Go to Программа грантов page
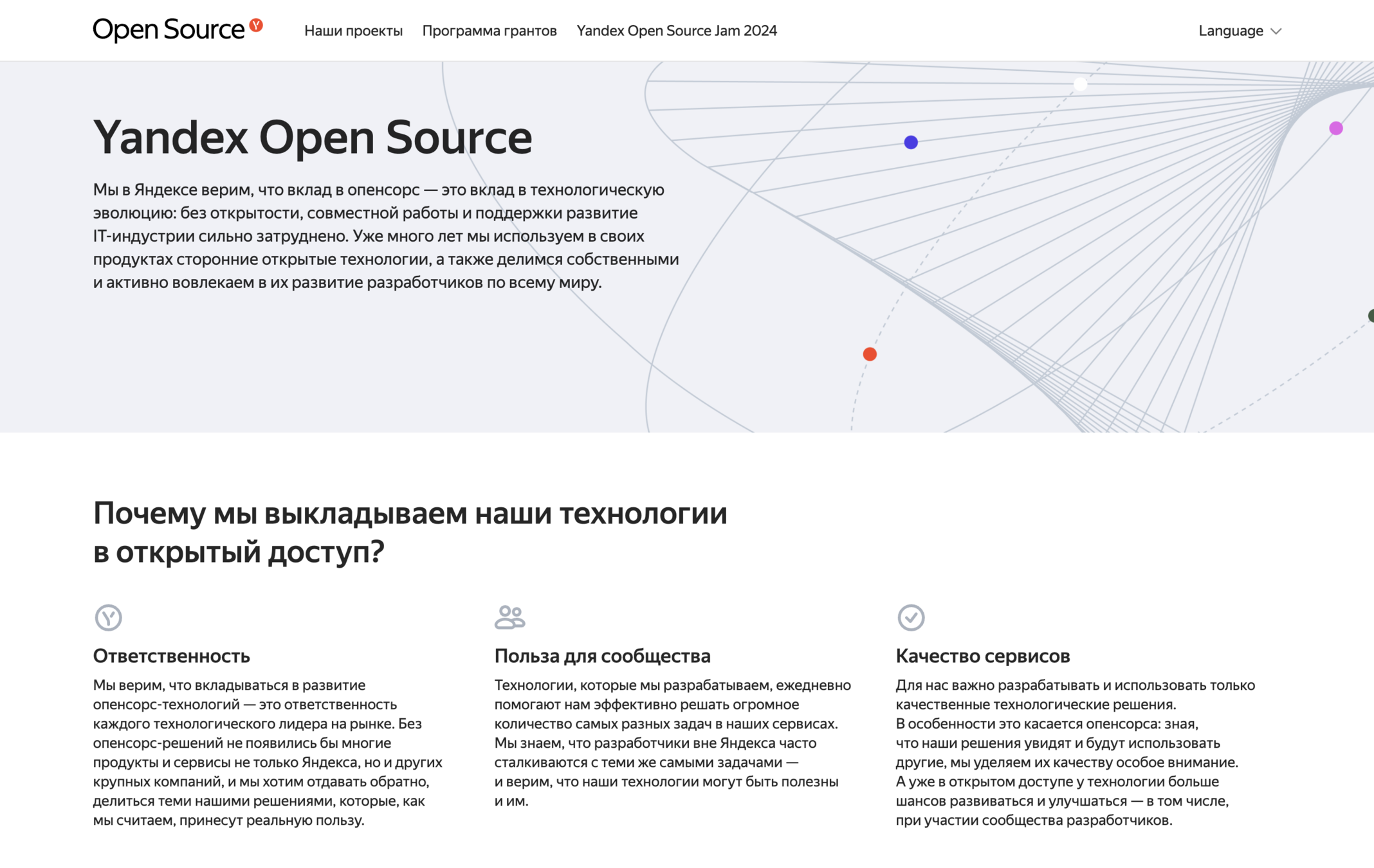The image size is (1374, 868). [489, 31]
